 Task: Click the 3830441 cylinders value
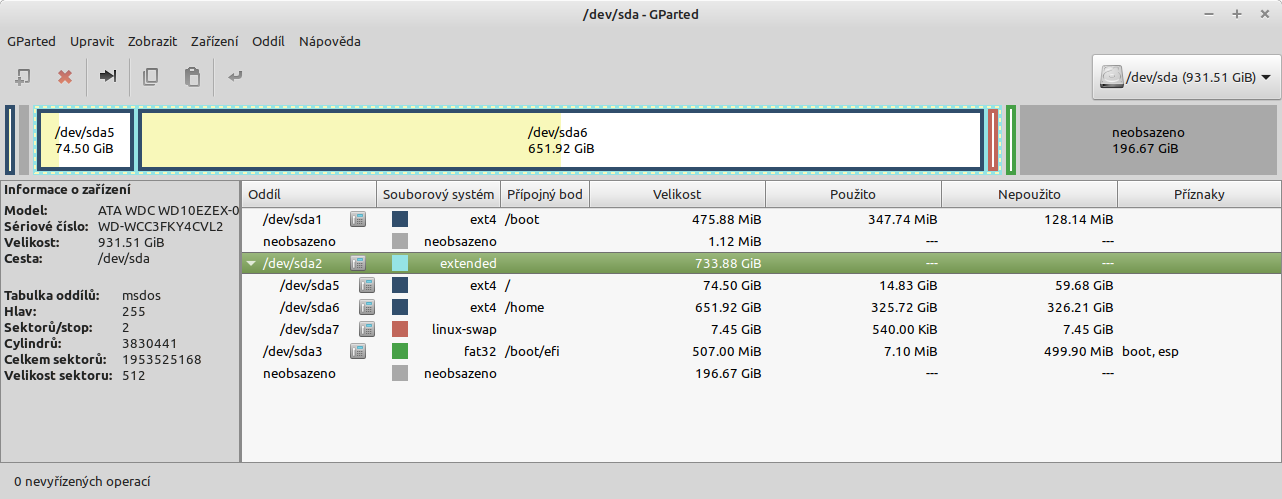coord(149,343)
